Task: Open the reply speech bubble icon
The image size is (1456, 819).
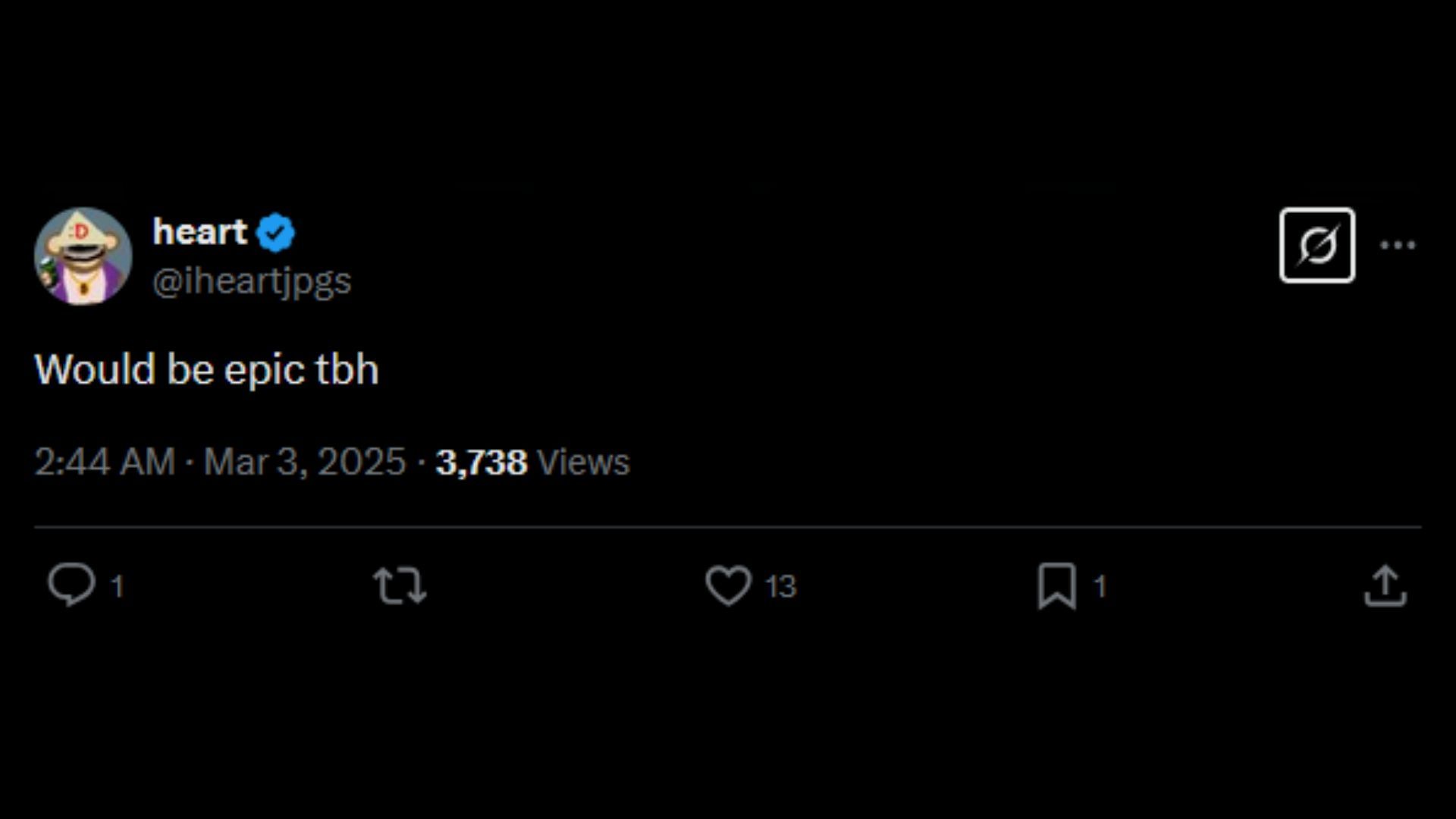Action: [x=71, y=585]
